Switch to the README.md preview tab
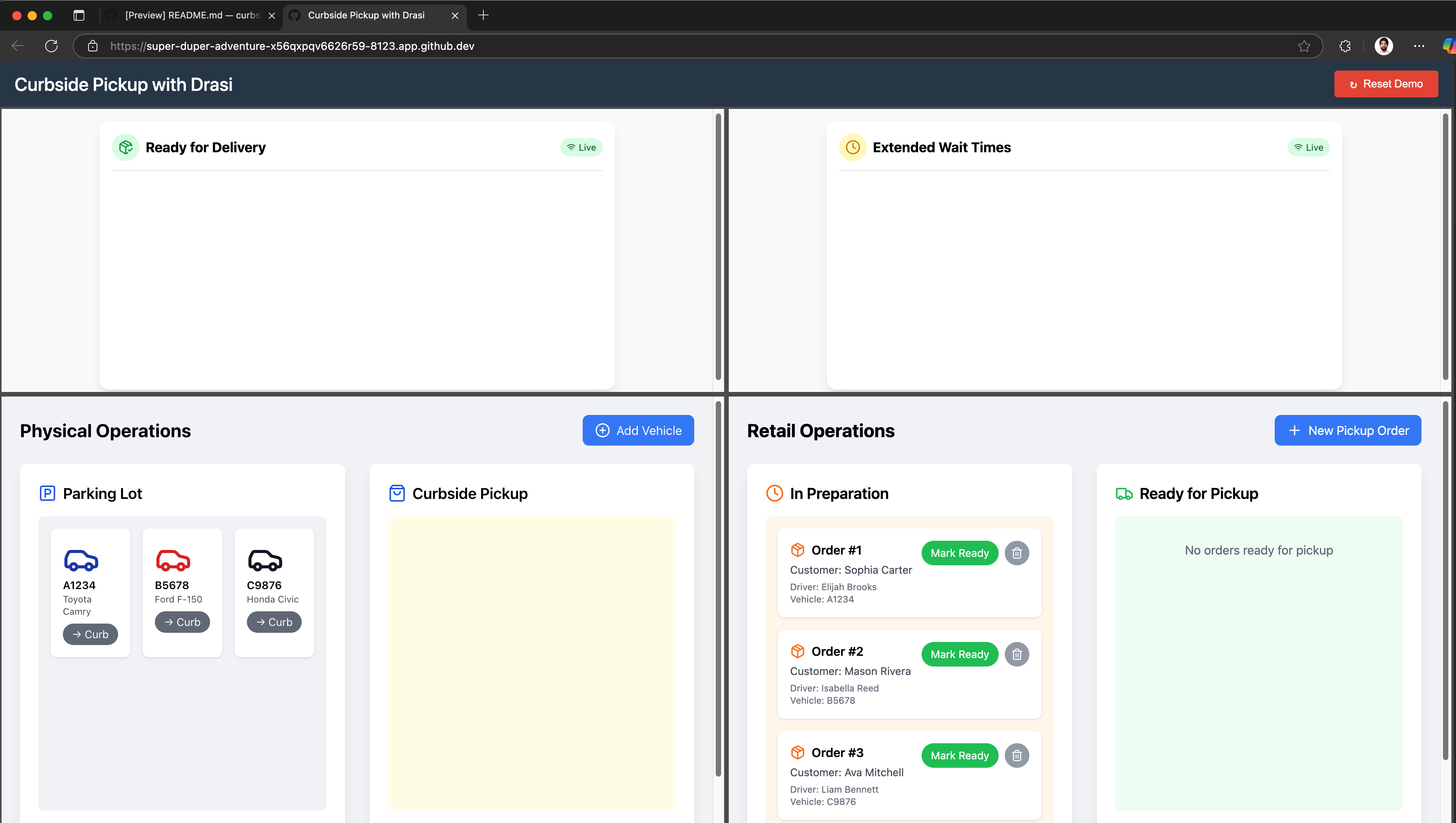 pos(187,15)
